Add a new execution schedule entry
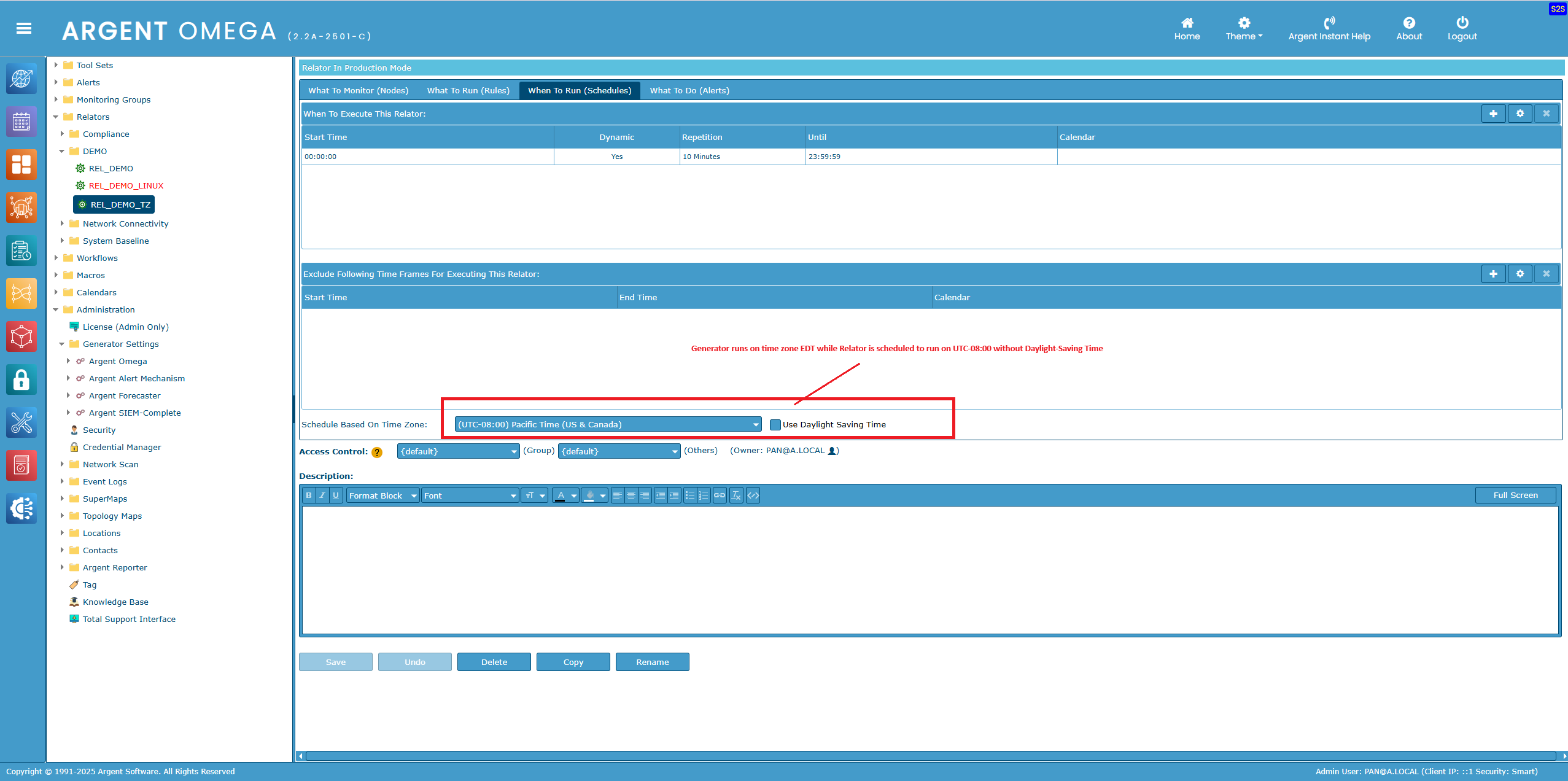 click(x=1493, y=114)
